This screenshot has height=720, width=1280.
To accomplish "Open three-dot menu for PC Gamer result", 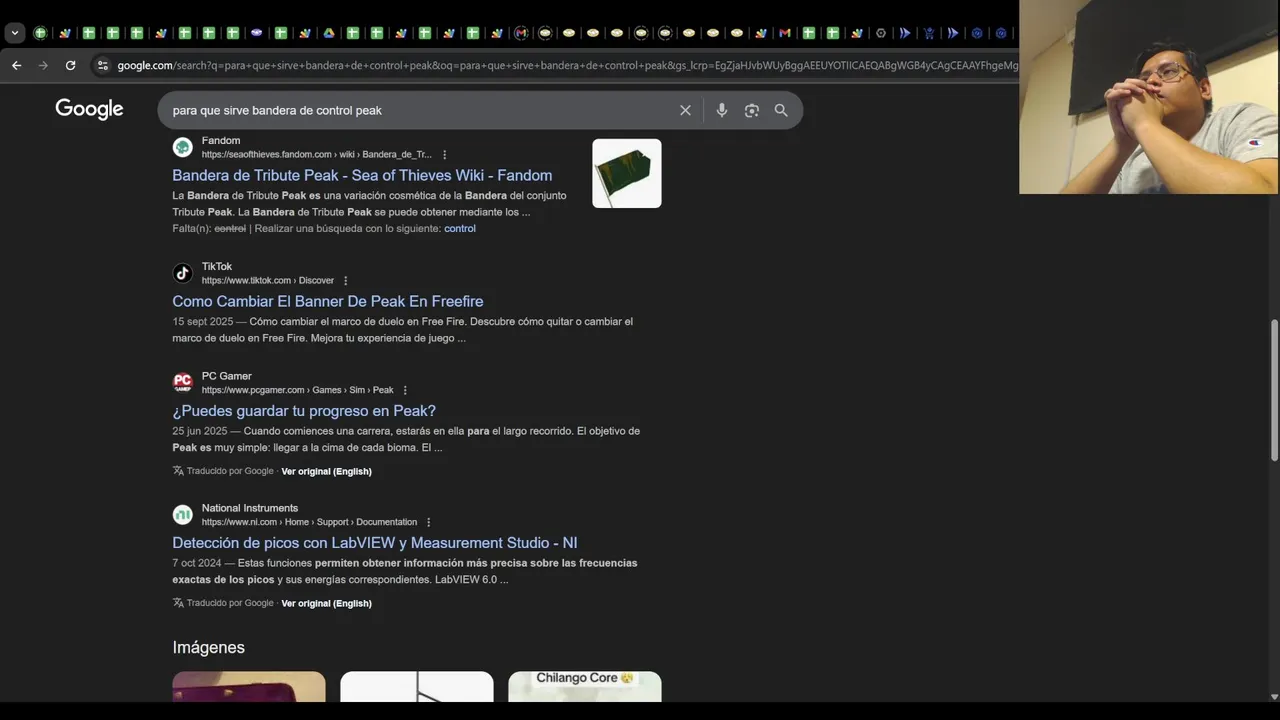I will 405,390.
